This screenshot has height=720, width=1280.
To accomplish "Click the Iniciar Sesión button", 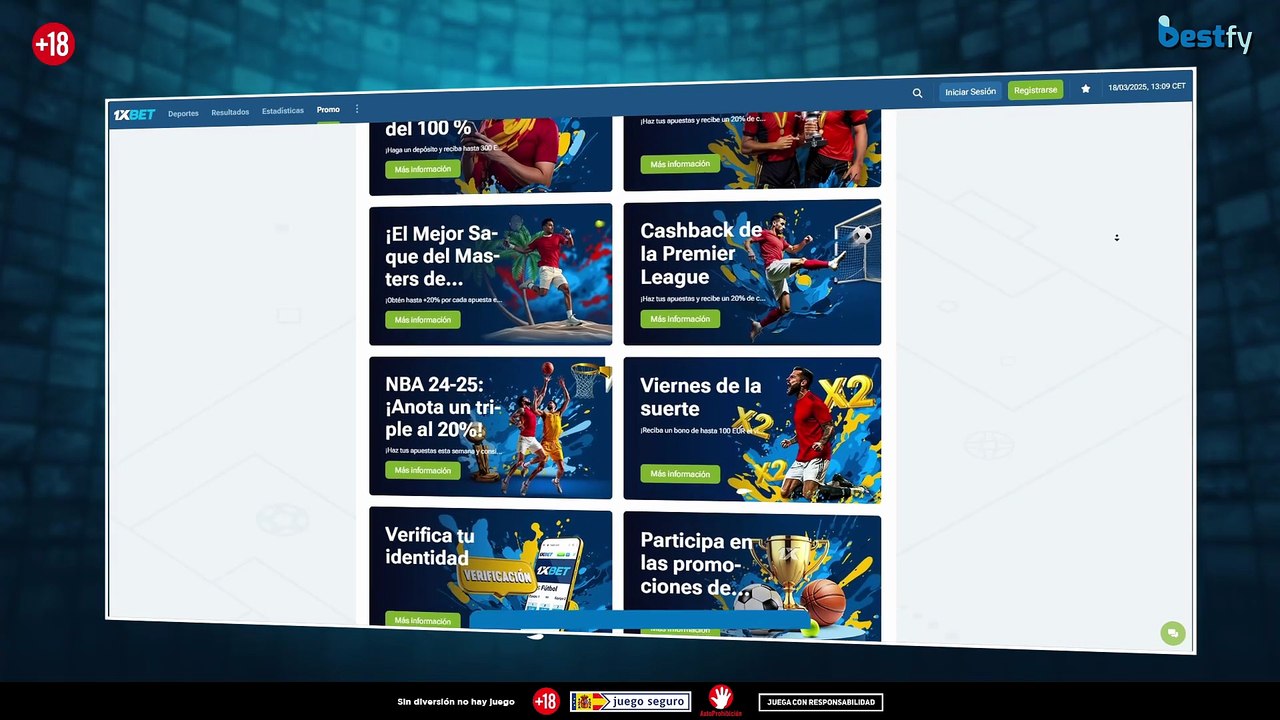I will coord(970,92).
